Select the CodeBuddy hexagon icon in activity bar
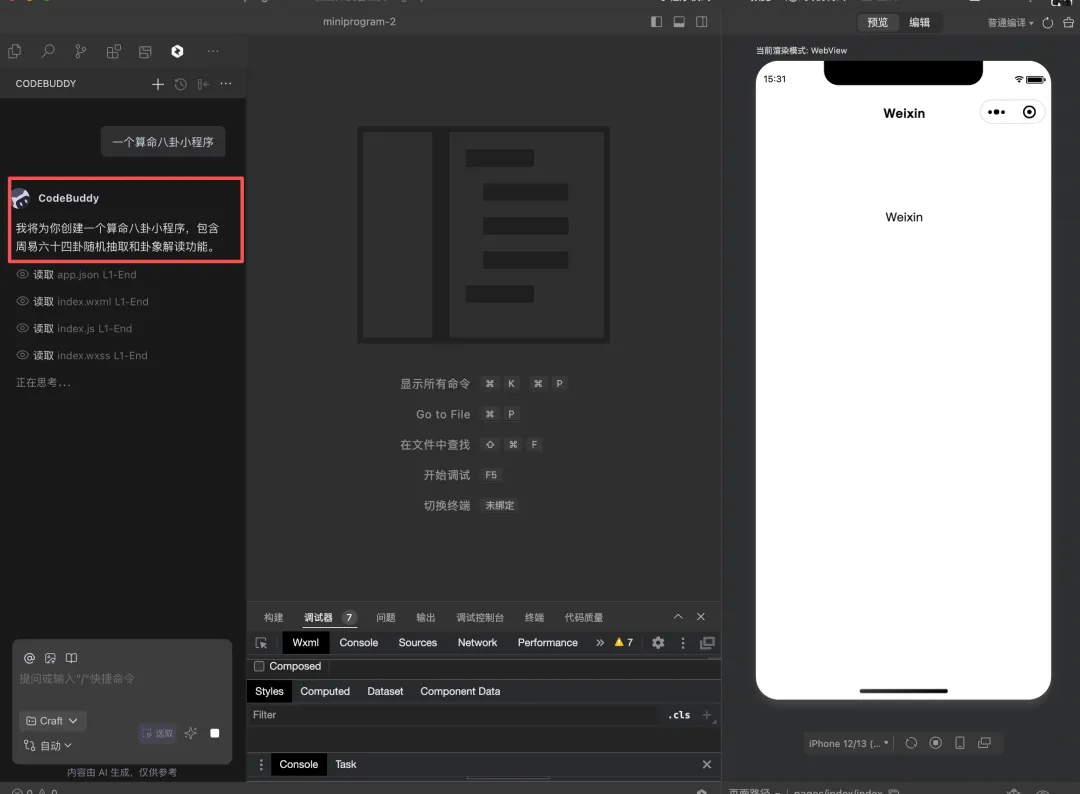 point(177,52)
